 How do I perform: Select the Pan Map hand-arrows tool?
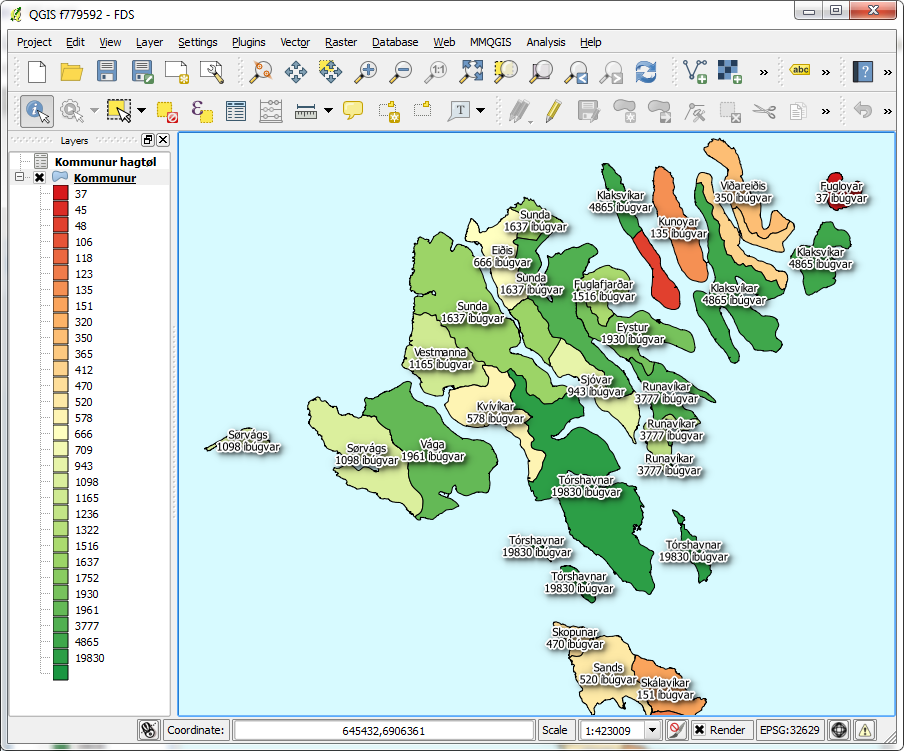point(296,72)
